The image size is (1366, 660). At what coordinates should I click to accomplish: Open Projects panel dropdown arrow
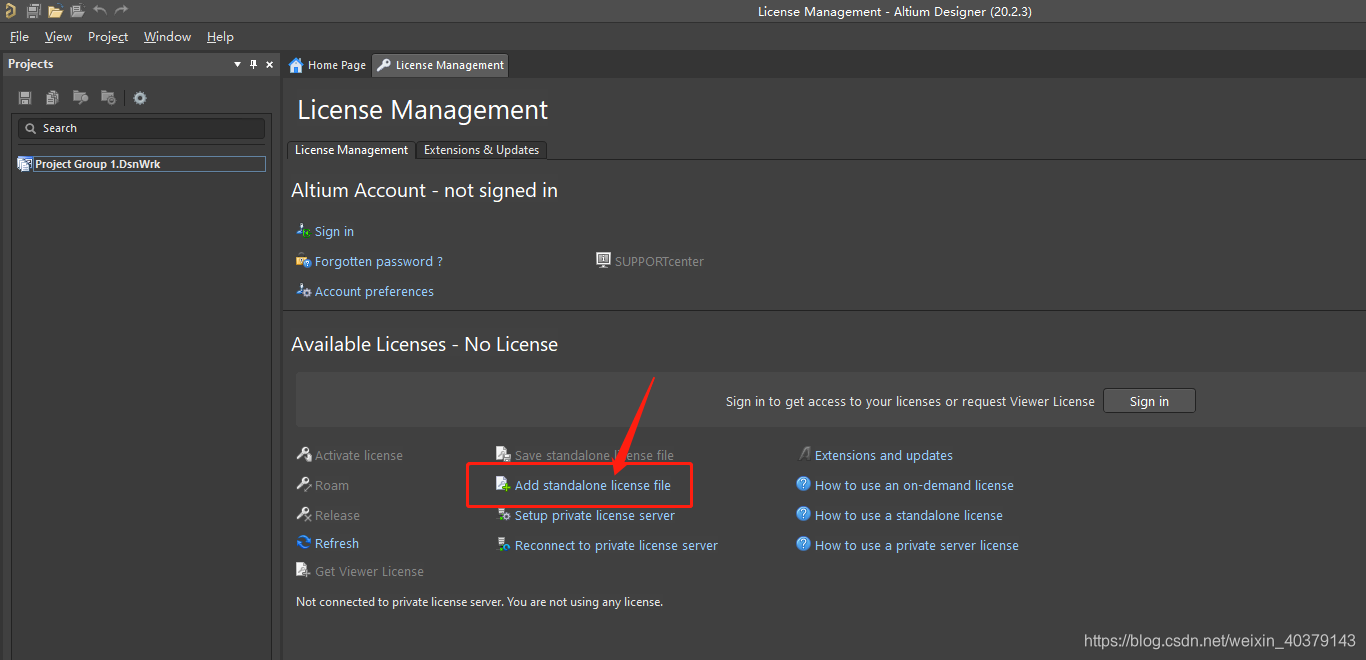[x=237, y=64]
